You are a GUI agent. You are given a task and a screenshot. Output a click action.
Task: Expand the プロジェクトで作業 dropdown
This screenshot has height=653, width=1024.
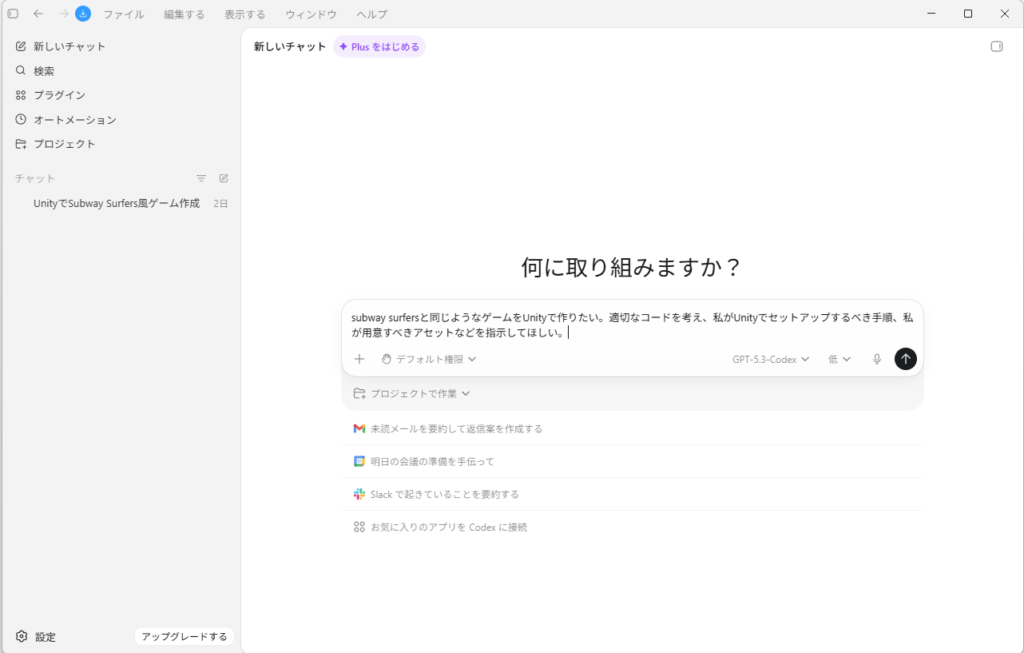click(412, 394)
